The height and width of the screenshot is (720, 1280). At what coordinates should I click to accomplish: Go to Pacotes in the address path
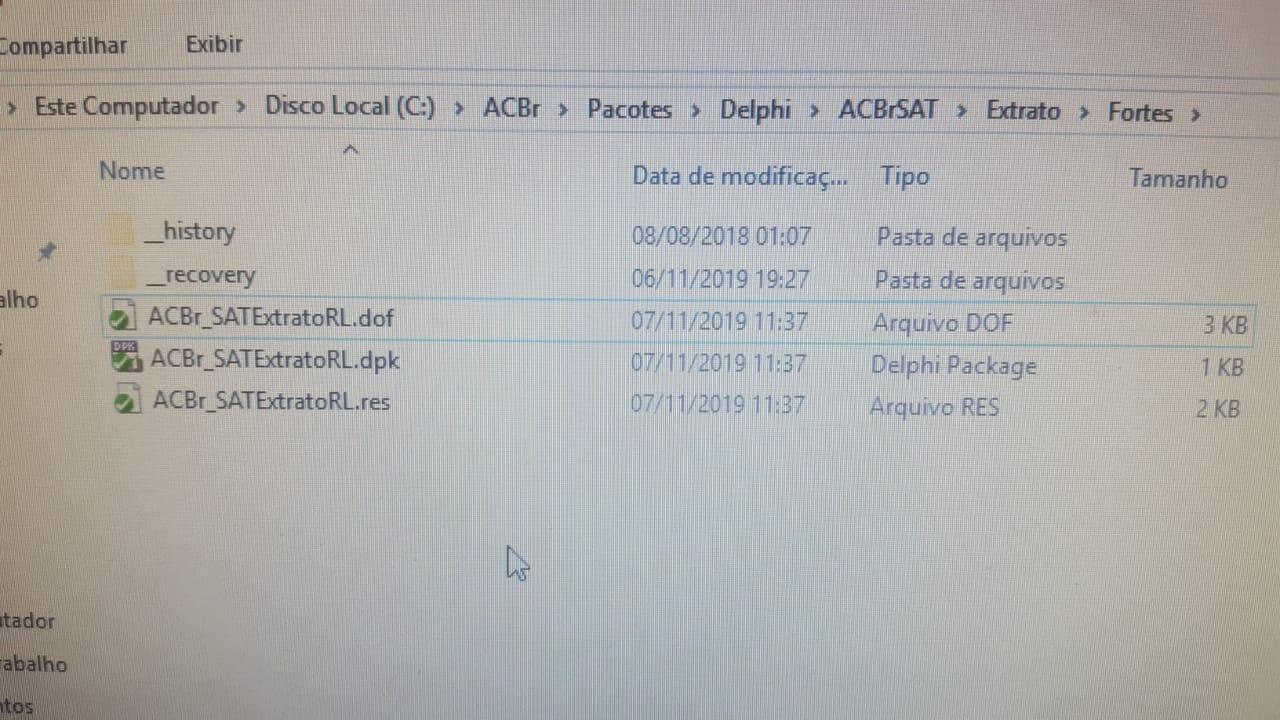pyautogui.click(x=629, y=109)
